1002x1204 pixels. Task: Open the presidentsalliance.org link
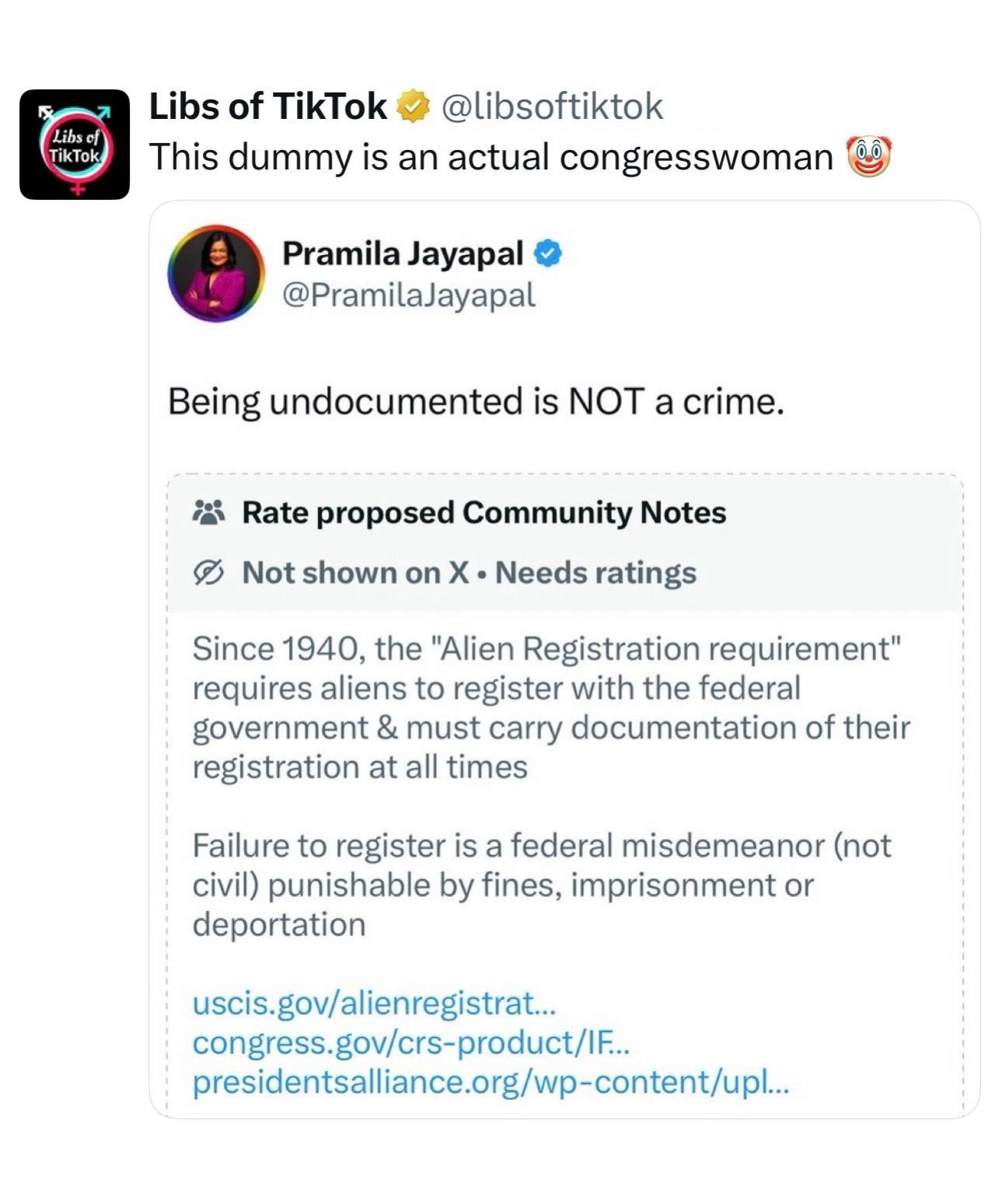pyautogui.click(x=490, y=1082)
